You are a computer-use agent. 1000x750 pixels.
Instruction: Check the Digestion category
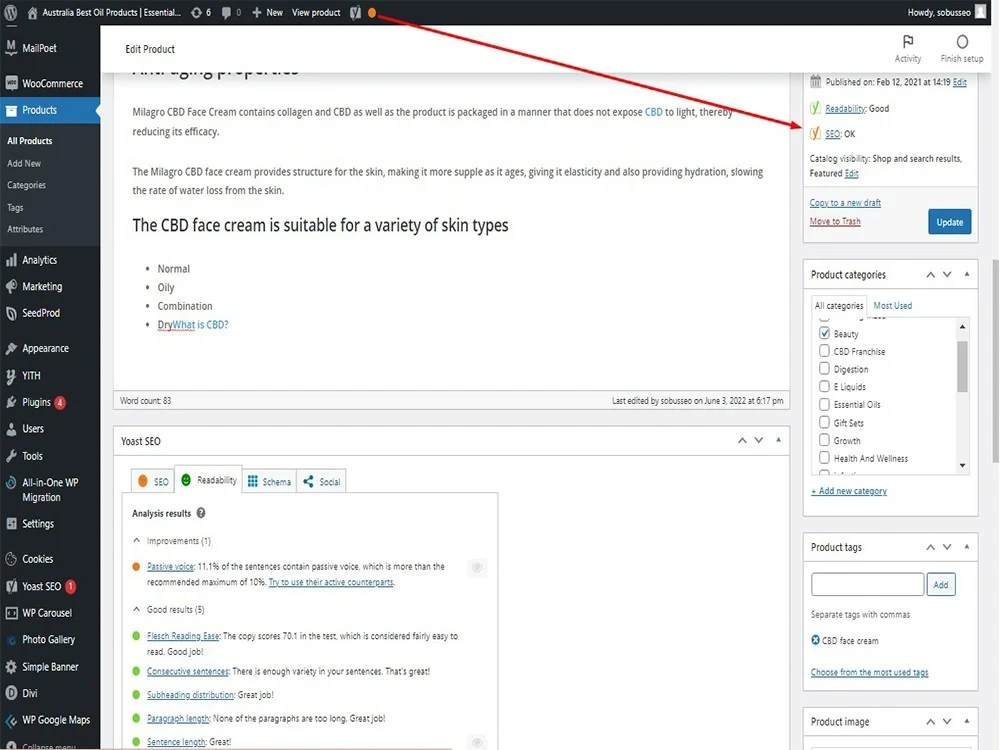point(824,369)
